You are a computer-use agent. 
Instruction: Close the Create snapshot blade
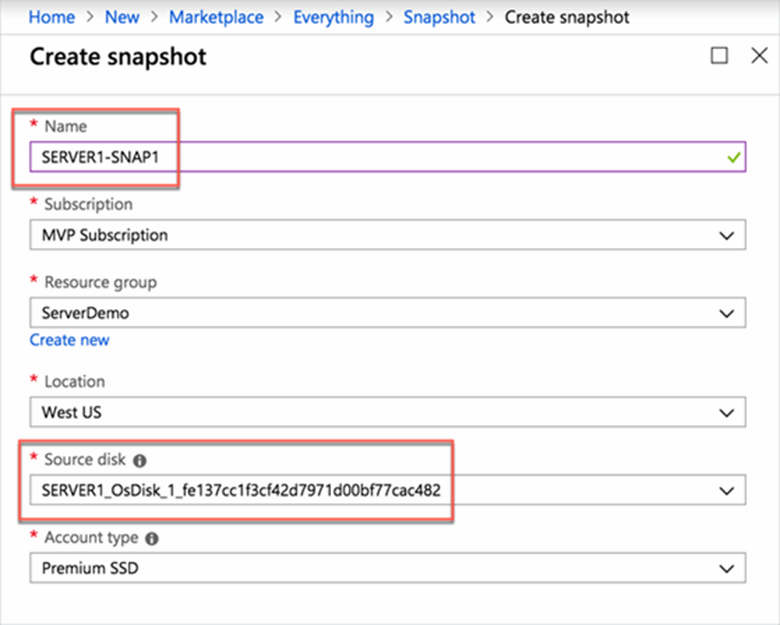coord(759,55)
